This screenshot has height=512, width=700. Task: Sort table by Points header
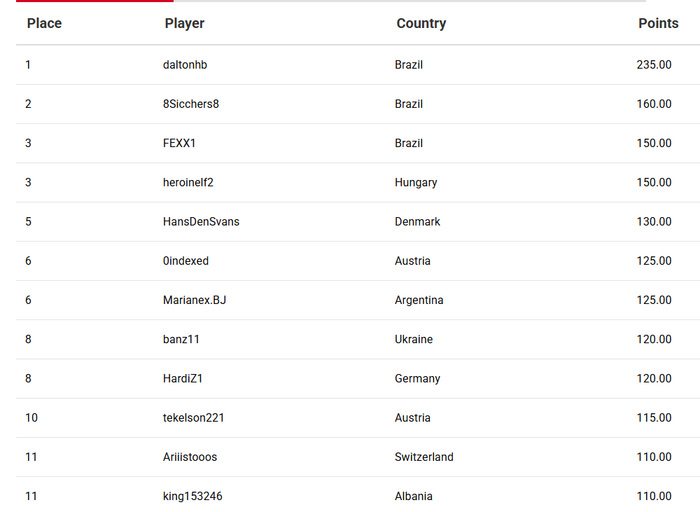(657, 23)
